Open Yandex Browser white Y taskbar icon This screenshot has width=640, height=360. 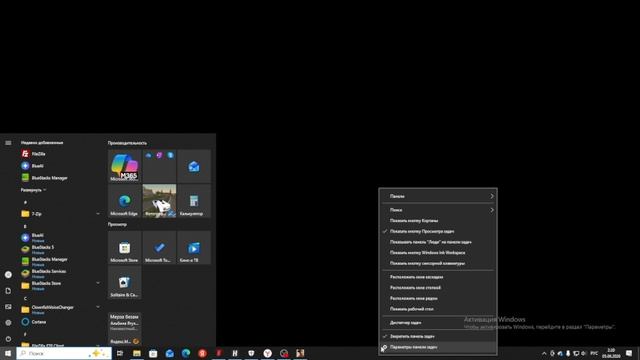pos(267,353)
